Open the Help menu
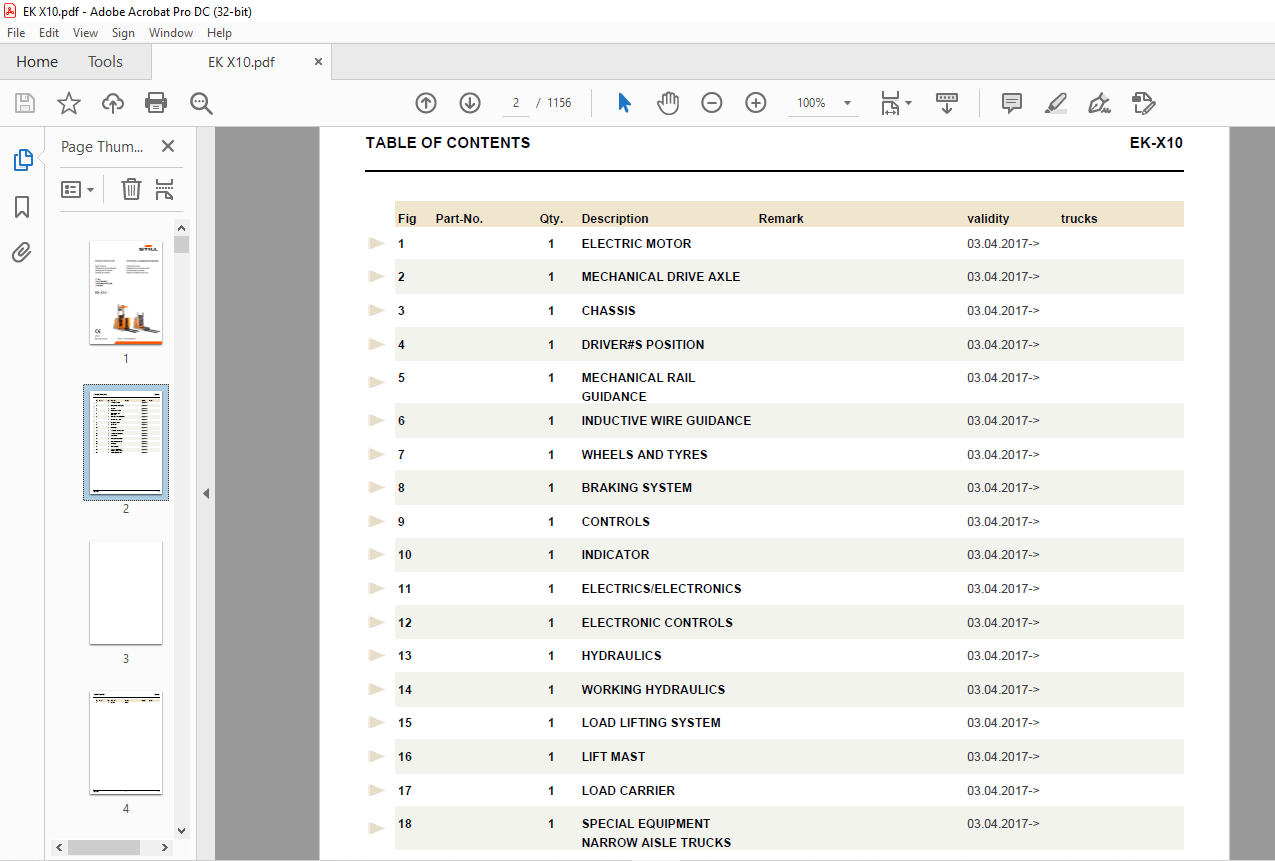 click(219, 33)
